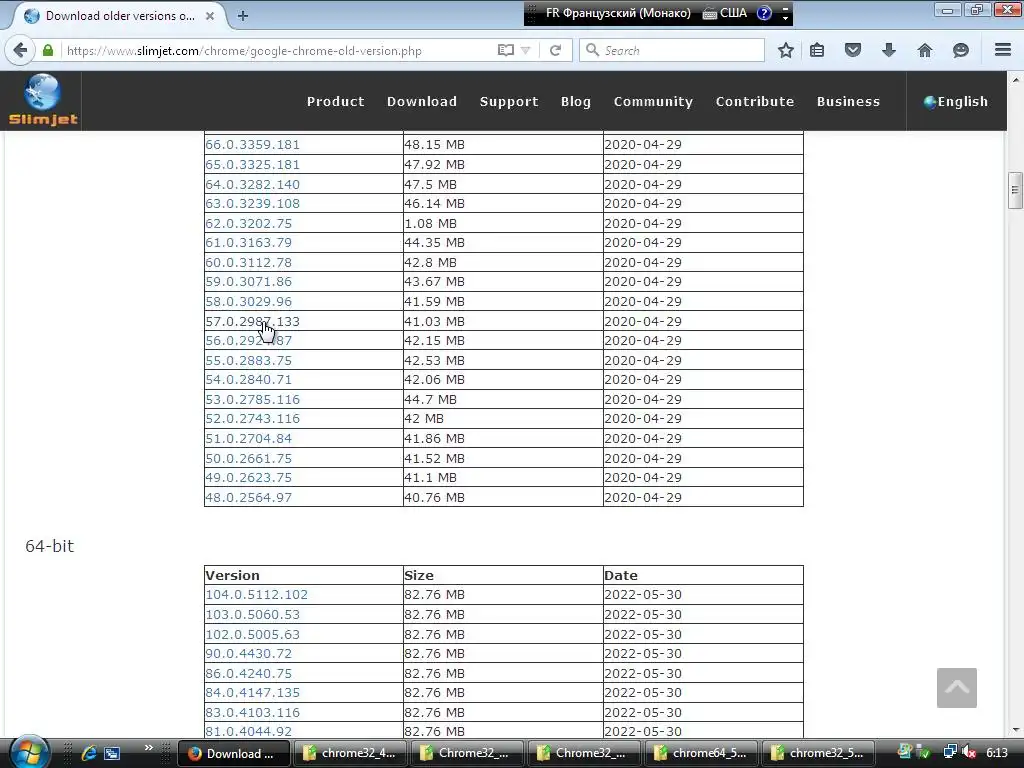1024x768 pixels.
Task: Click scrollbar down arrow
Action: (1015, 729)
